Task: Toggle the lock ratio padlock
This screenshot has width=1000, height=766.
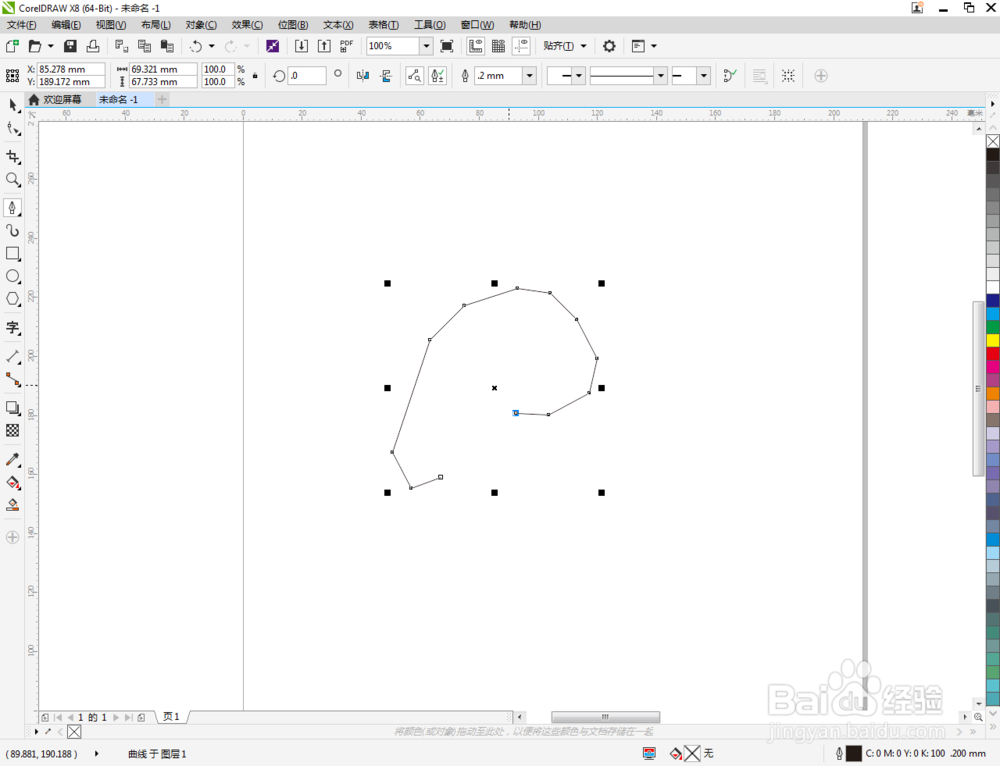Action: click(x=255, y=76)
